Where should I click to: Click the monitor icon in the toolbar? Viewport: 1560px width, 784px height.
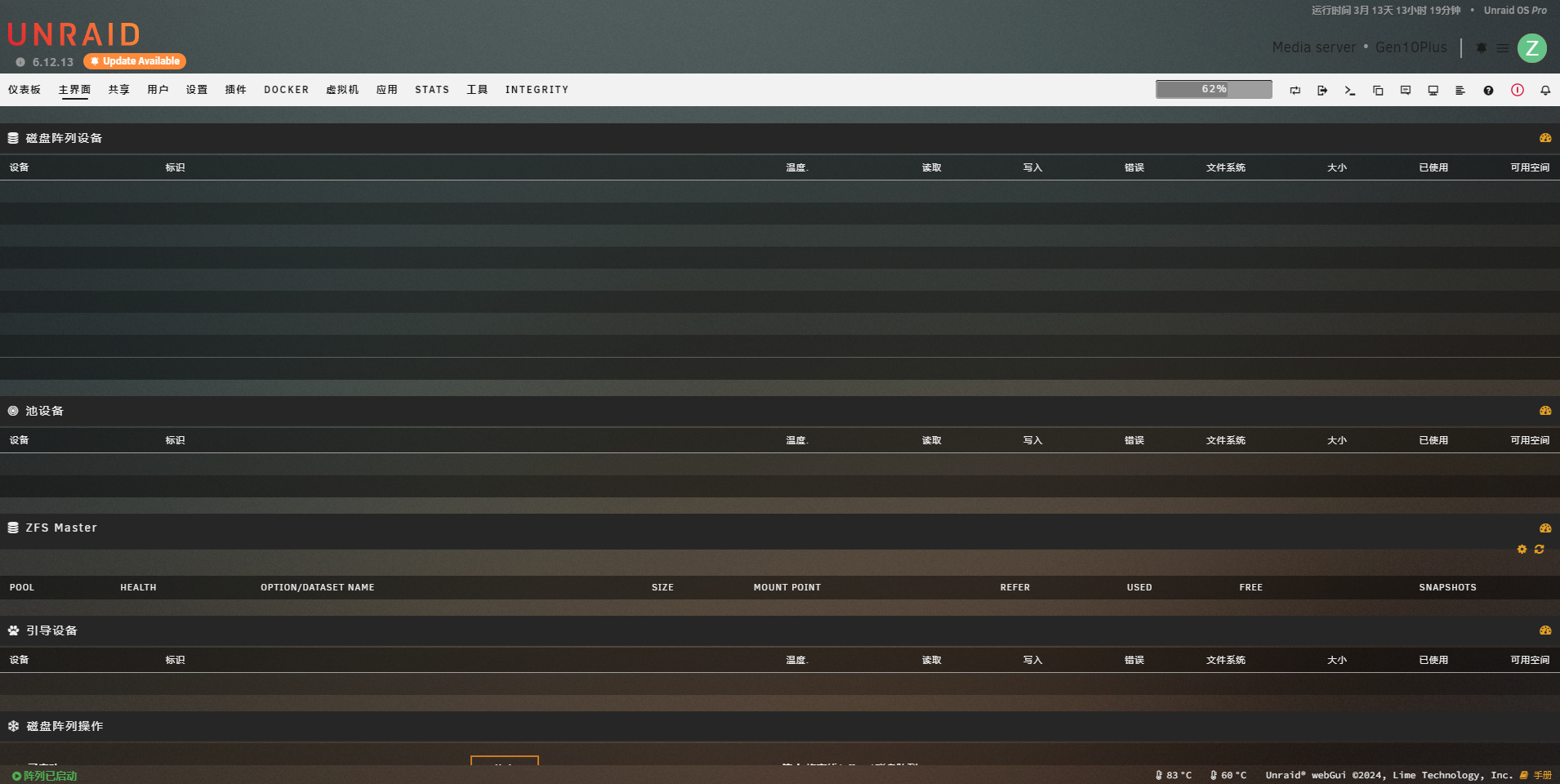pos(1433,91)
